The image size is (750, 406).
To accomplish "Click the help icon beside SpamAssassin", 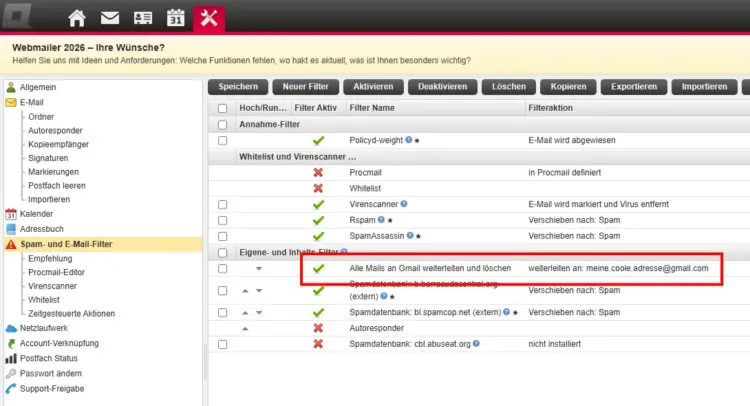I will 410,236.
